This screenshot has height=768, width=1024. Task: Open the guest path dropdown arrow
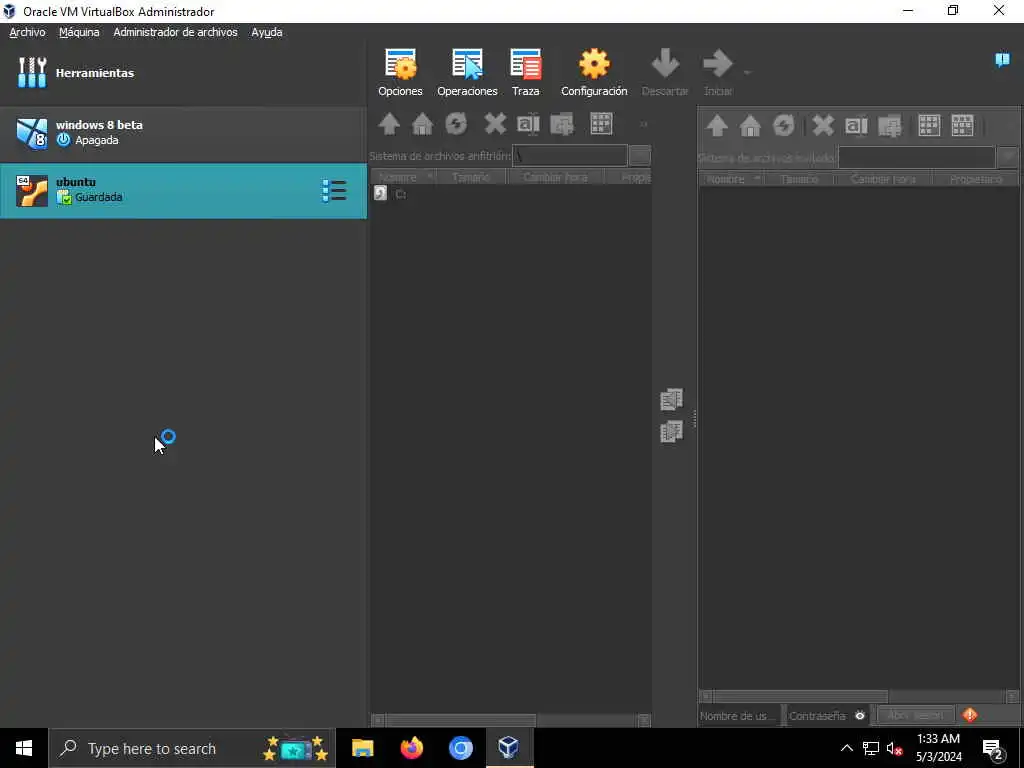1007,157
